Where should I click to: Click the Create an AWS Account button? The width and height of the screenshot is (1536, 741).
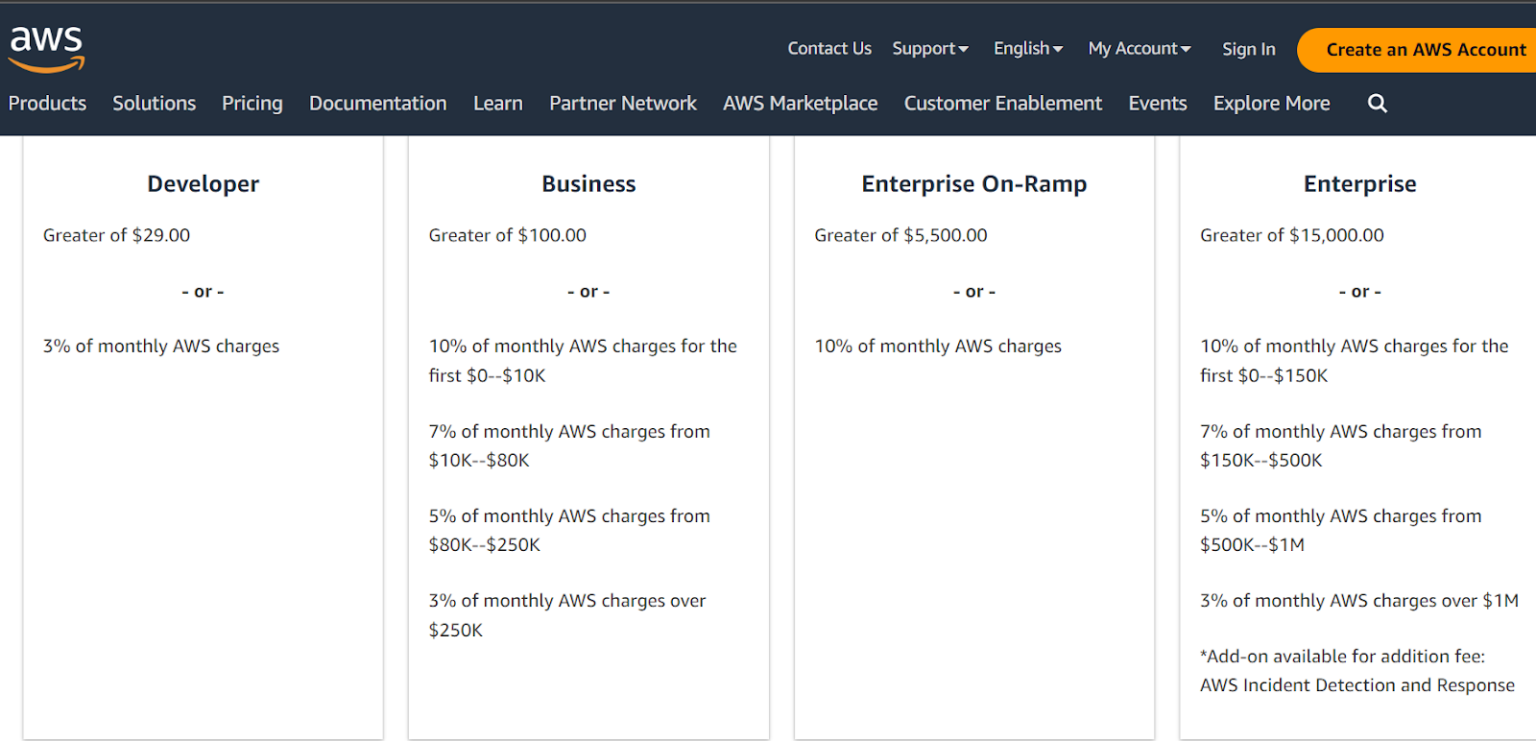coord(1424,49)
